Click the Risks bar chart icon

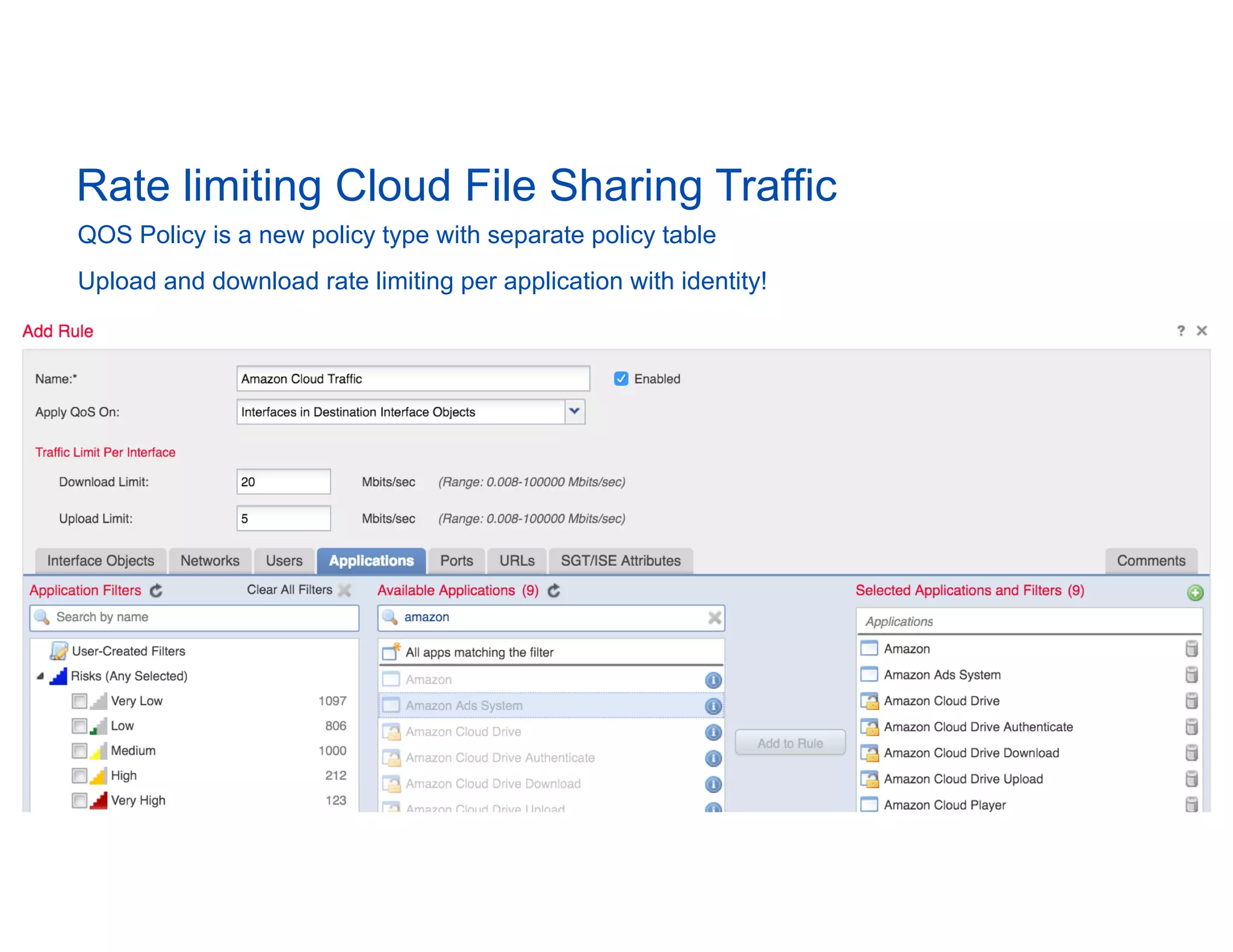[x=58, y=676]
